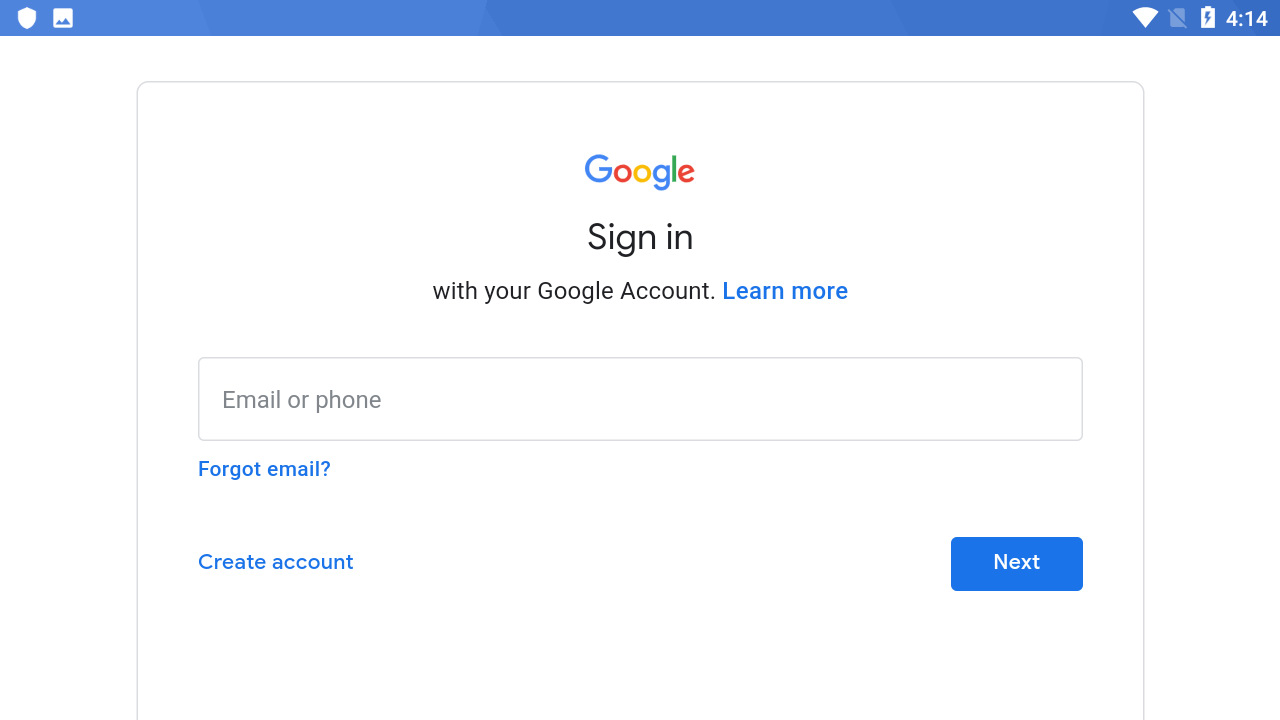
Task: Click the Wi-Fi signal icon
Action: pyautogui.click(x=1145, y=18)
